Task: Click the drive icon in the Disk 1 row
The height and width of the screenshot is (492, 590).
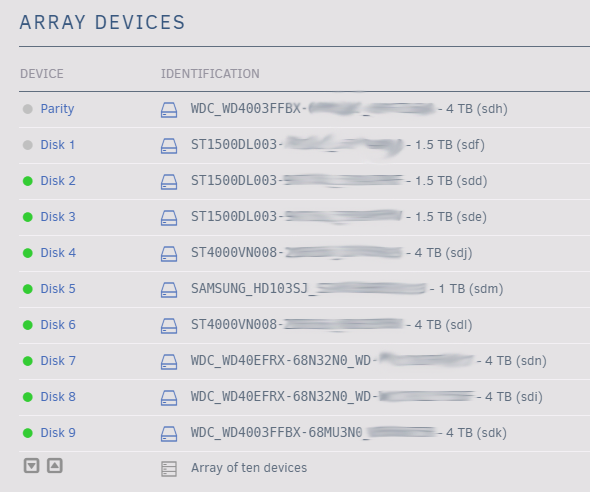Action: (169, 146)
